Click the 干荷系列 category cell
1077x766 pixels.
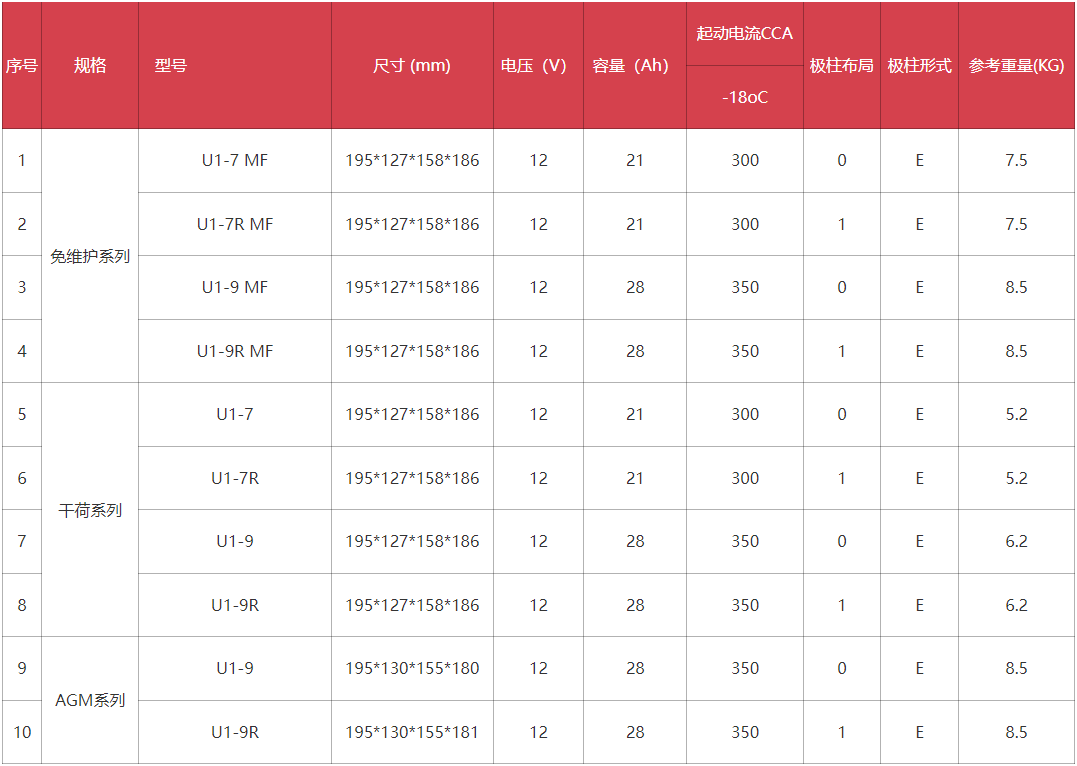(x=90, y=510)
